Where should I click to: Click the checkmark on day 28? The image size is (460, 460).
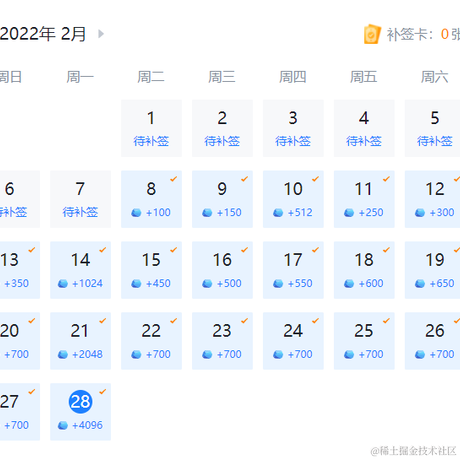(x=103, y=391)
